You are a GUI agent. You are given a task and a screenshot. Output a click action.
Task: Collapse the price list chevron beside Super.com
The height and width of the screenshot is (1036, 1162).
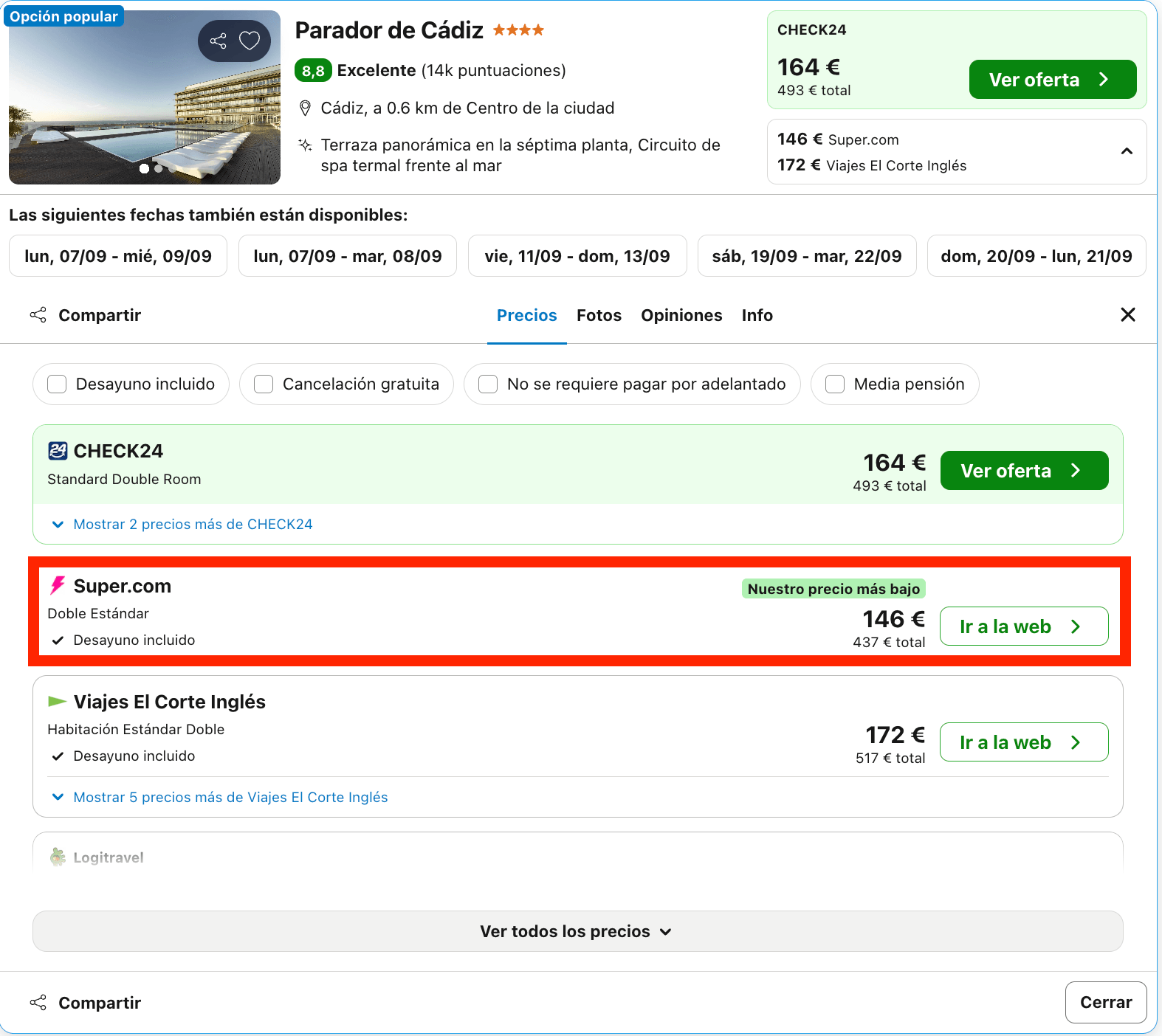1127,151
